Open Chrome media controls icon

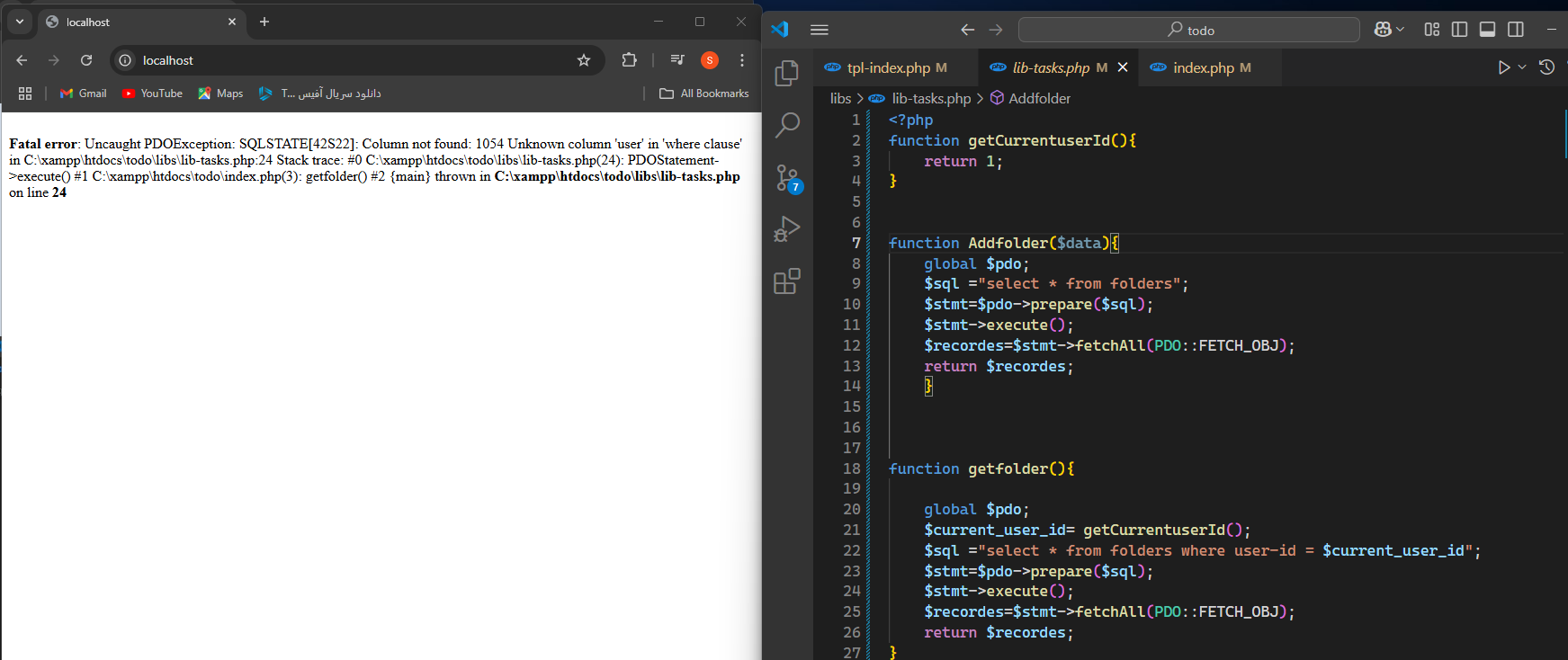pyautogui.click(x=677, y=60)
